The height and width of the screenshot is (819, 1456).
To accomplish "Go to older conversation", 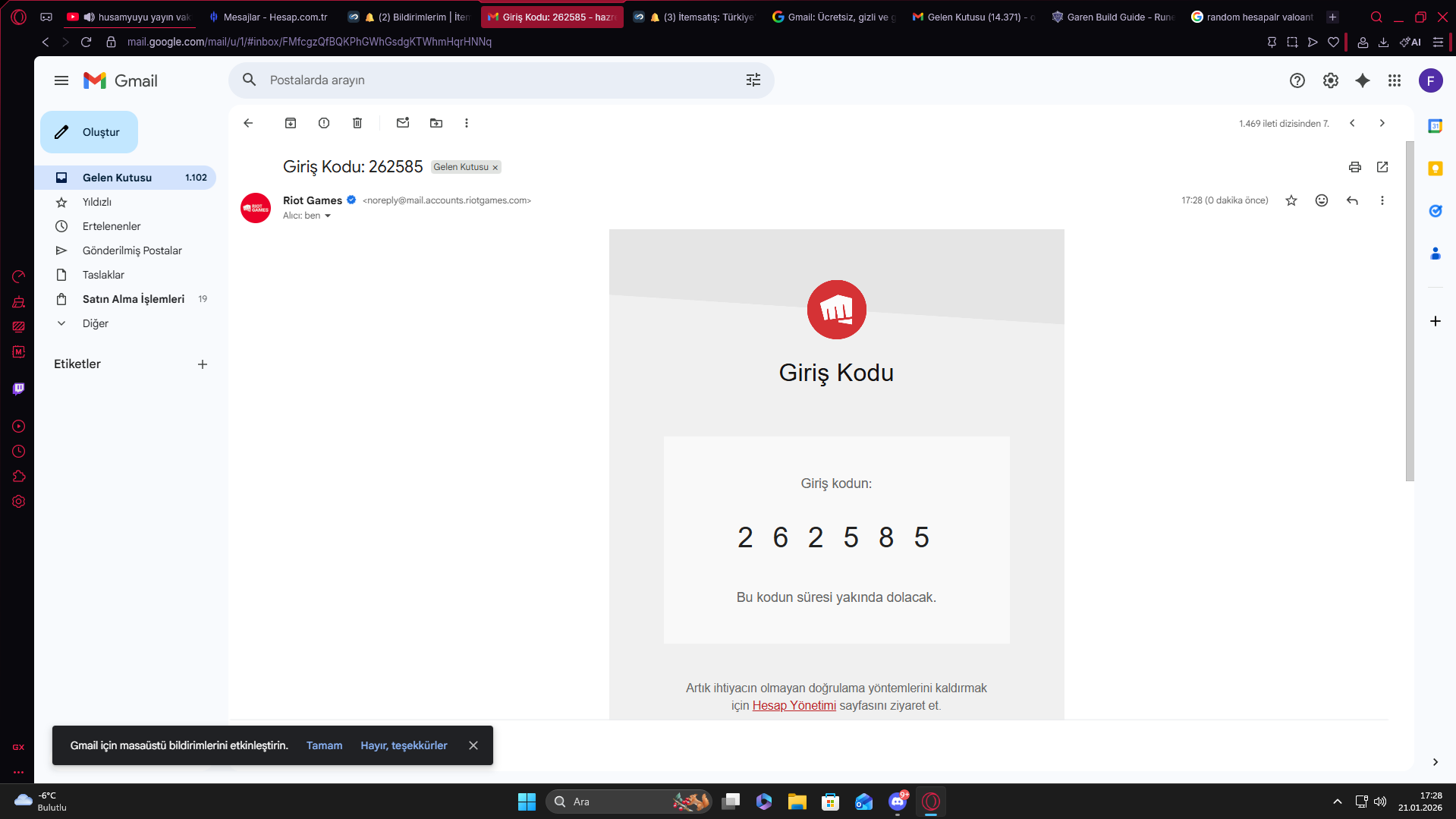I will tap(1382, 123).
